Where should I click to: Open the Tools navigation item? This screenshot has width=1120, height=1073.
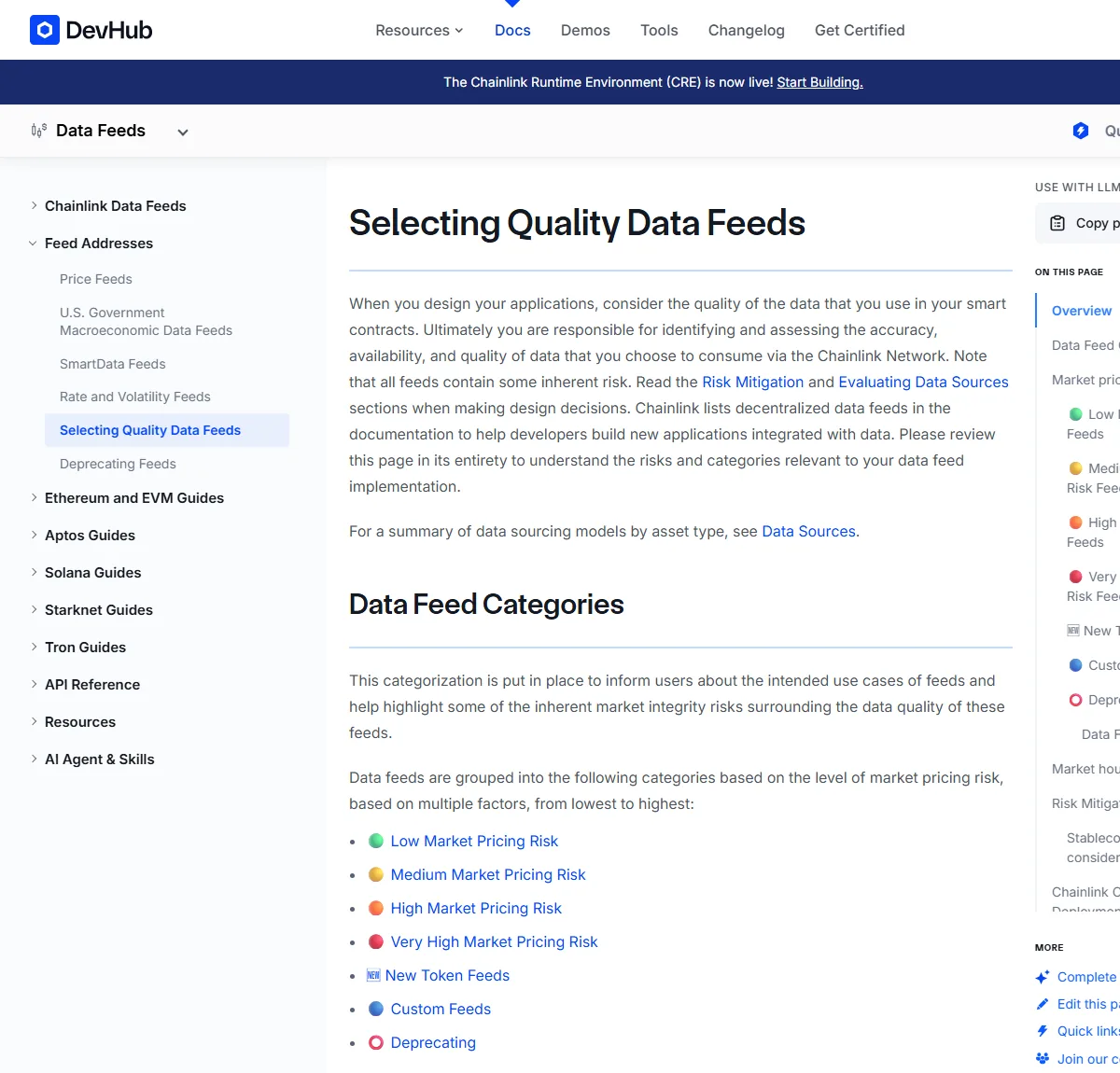659,30
